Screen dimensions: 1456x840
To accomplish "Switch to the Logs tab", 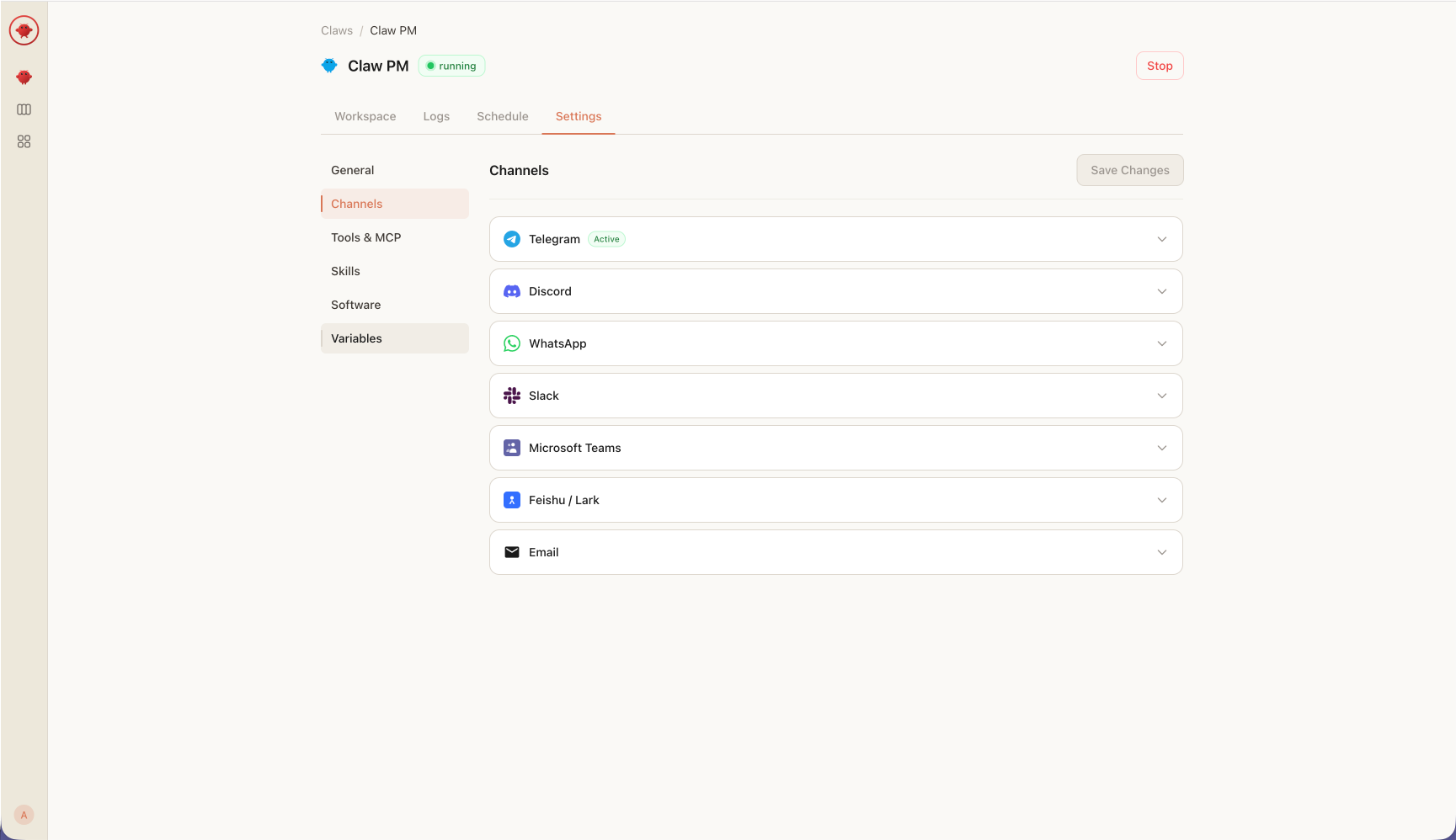I will pos(436,116).
